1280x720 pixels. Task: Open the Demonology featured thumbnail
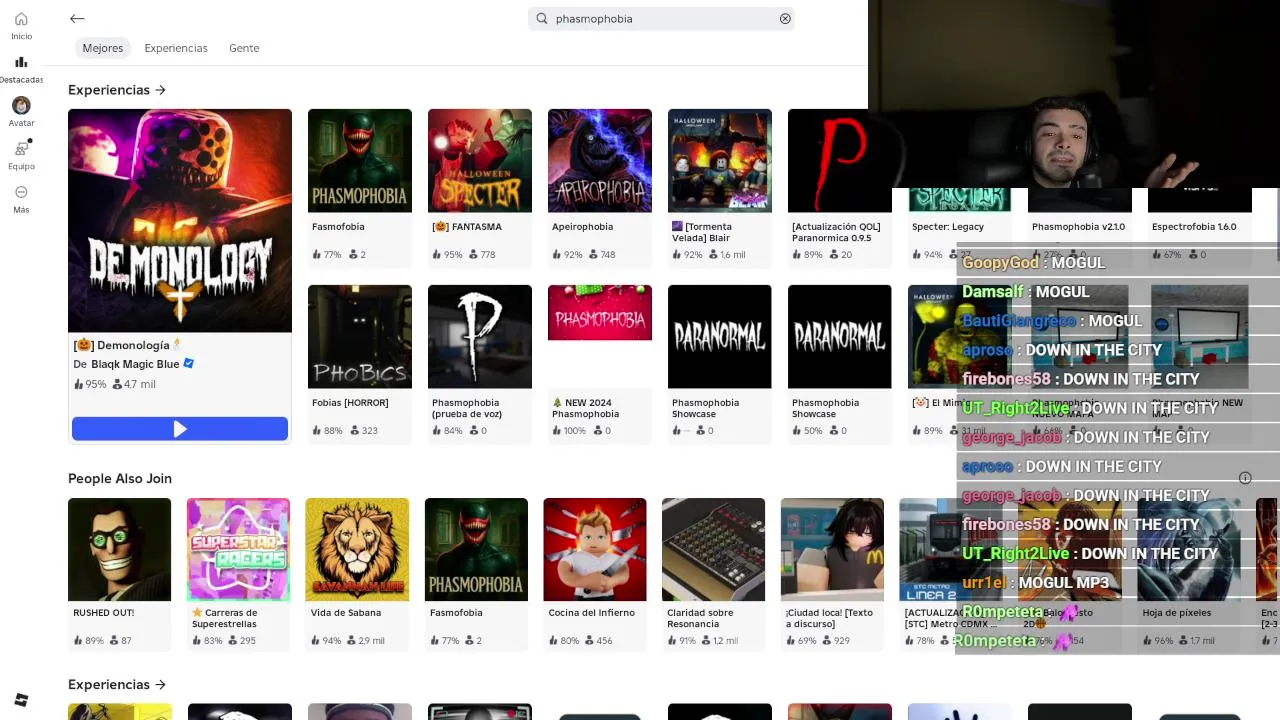pyautogui.click(x=180, y=220)
